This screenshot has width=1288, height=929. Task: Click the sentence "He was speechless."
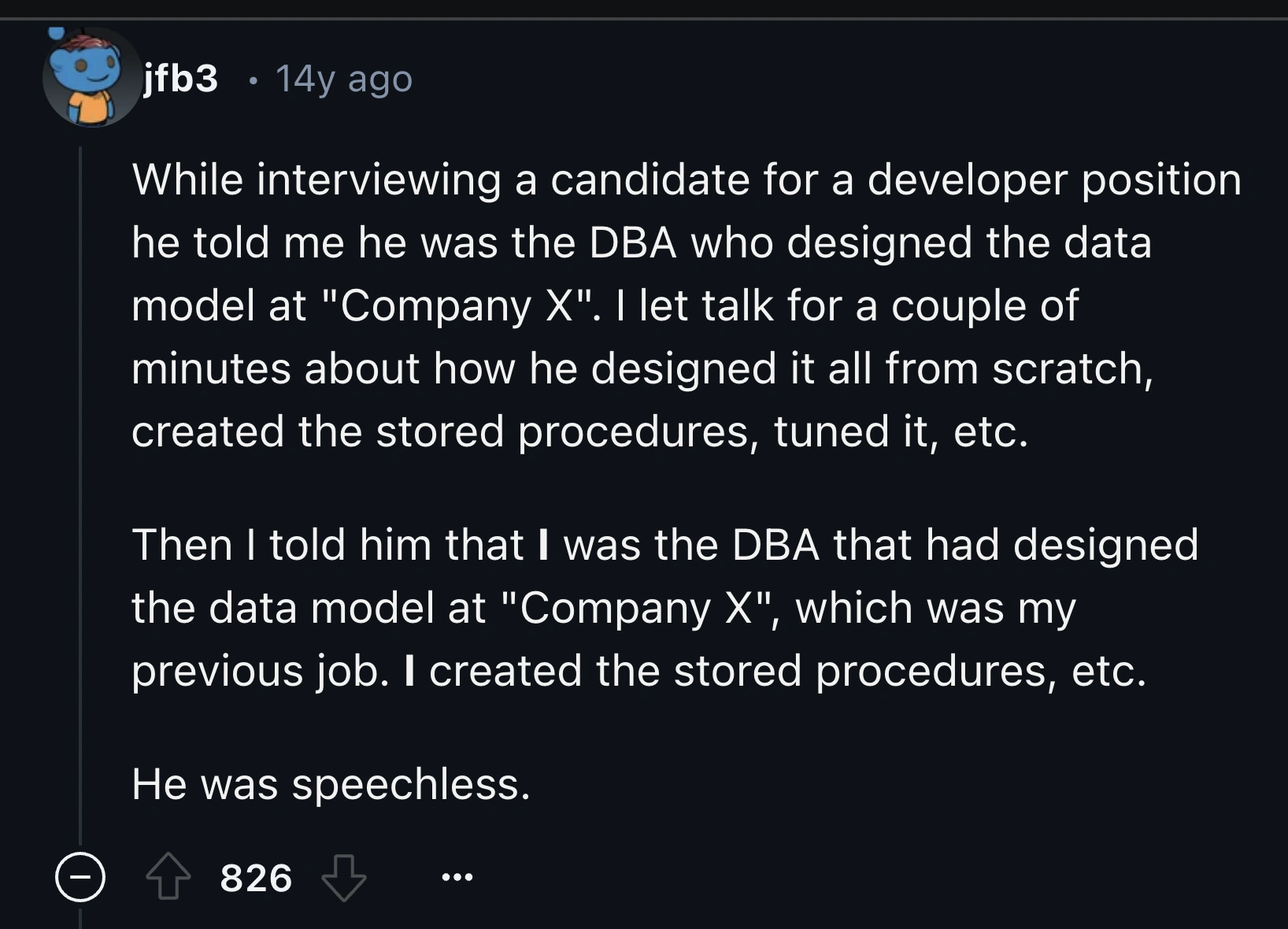tap(331, 784)
